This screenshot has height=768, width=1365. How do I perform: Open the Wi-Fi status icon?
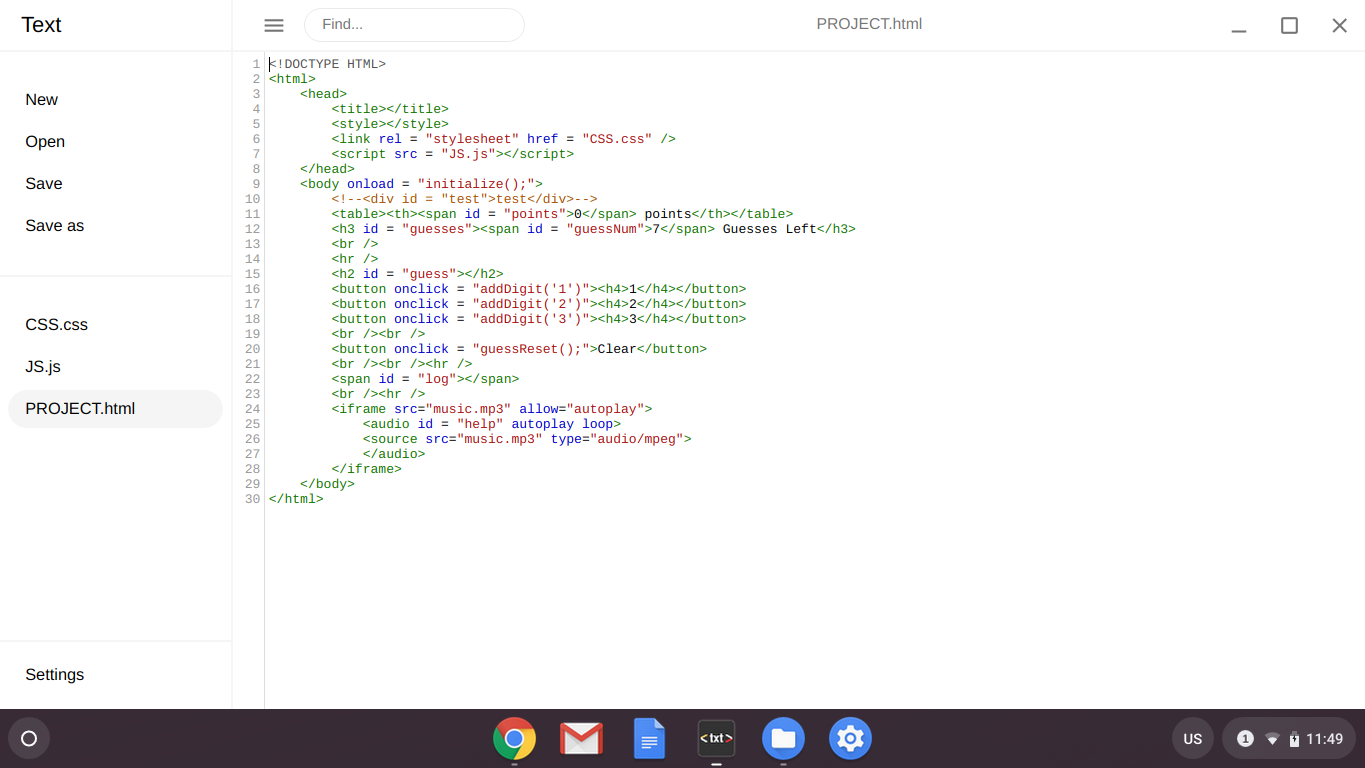pos(1272,739)
